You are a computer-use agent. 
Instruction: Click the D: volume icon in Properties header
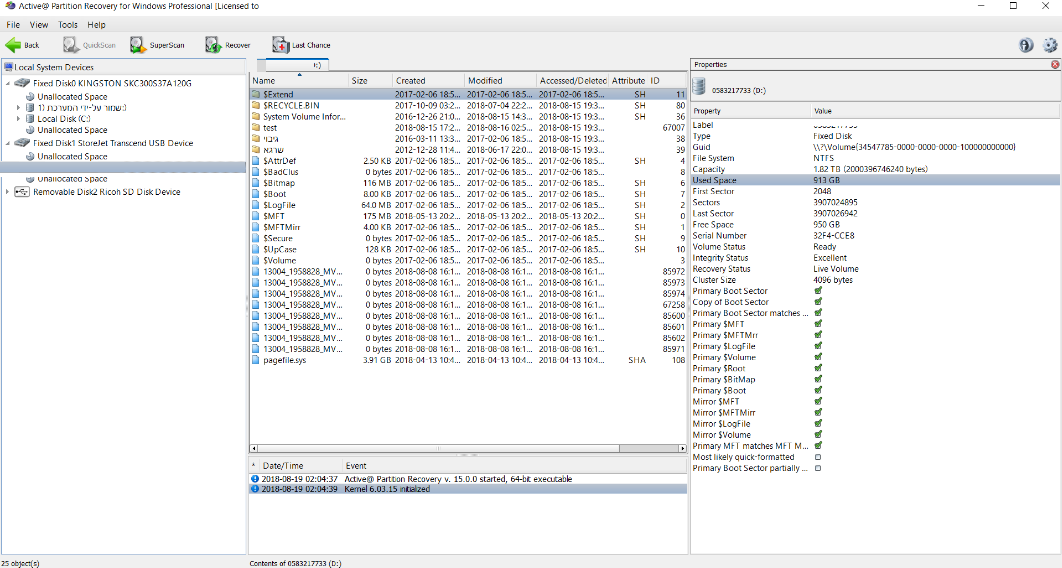coord(700,87)
